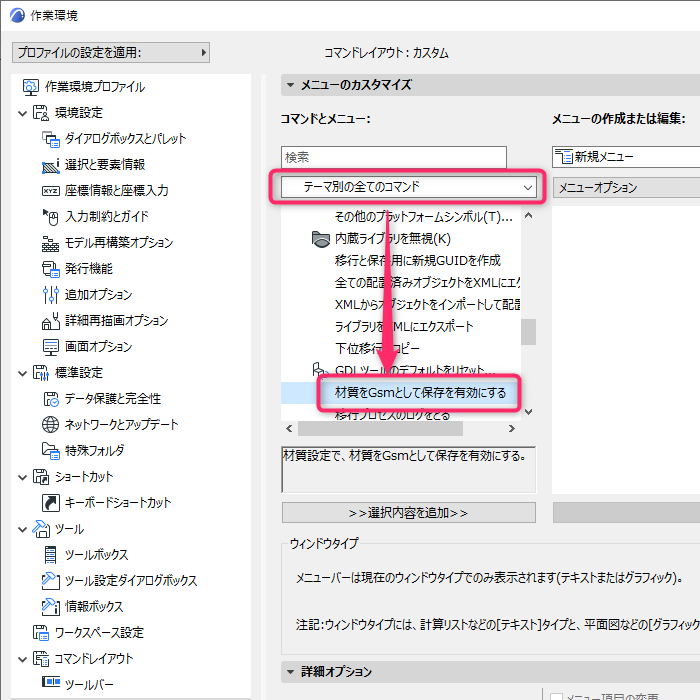Viewport: 700px width, 700px height.
Task: Click horizontal scroll left arrow
Action: coord(289,429)
